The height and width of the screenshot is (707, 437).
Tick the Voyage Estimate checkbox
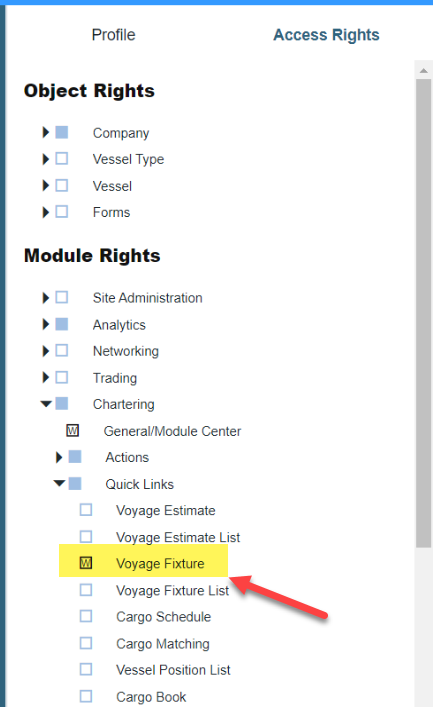coord(86,510)
